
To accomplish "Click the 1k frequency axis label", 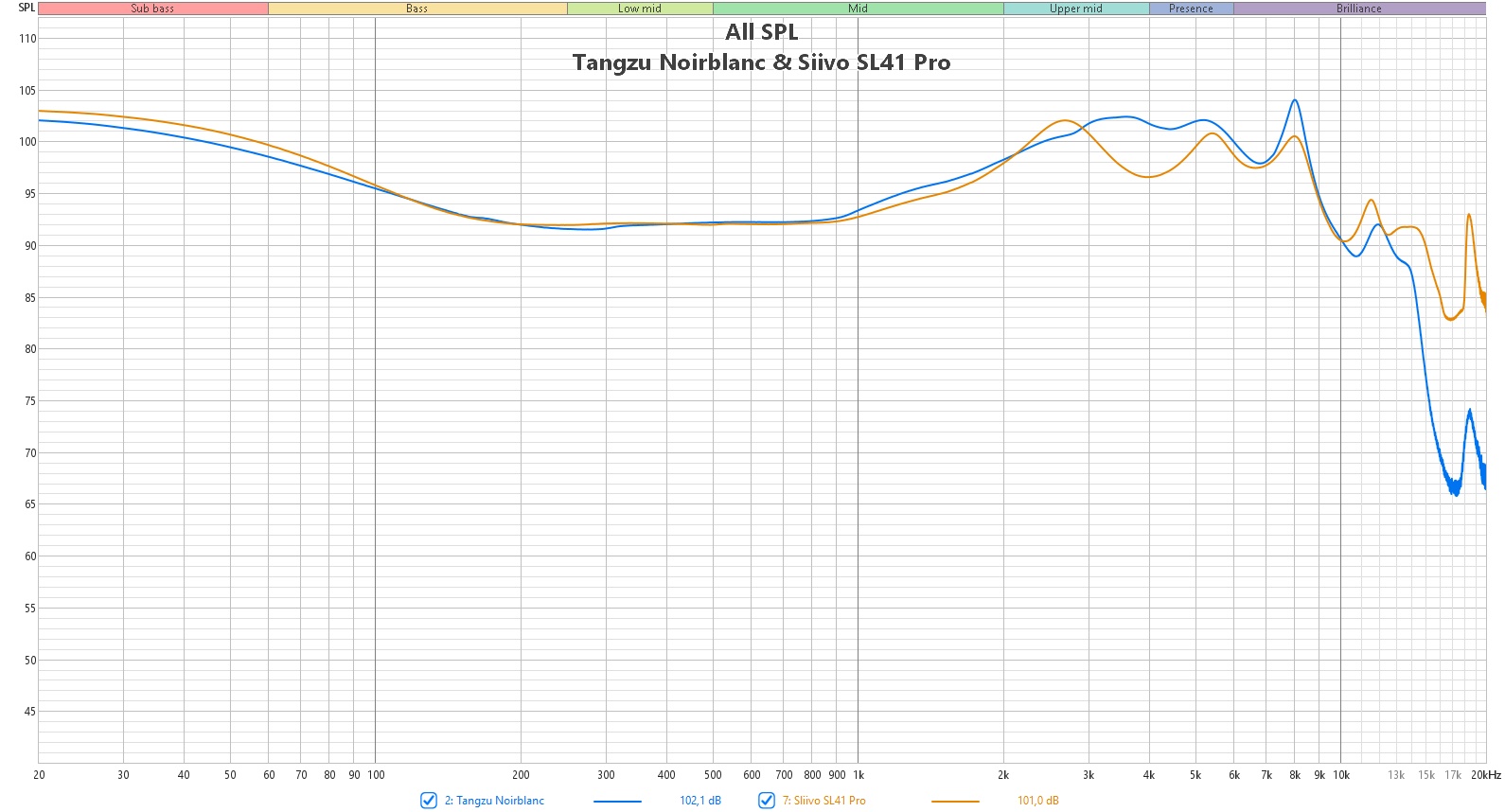I will click(859, 775).
